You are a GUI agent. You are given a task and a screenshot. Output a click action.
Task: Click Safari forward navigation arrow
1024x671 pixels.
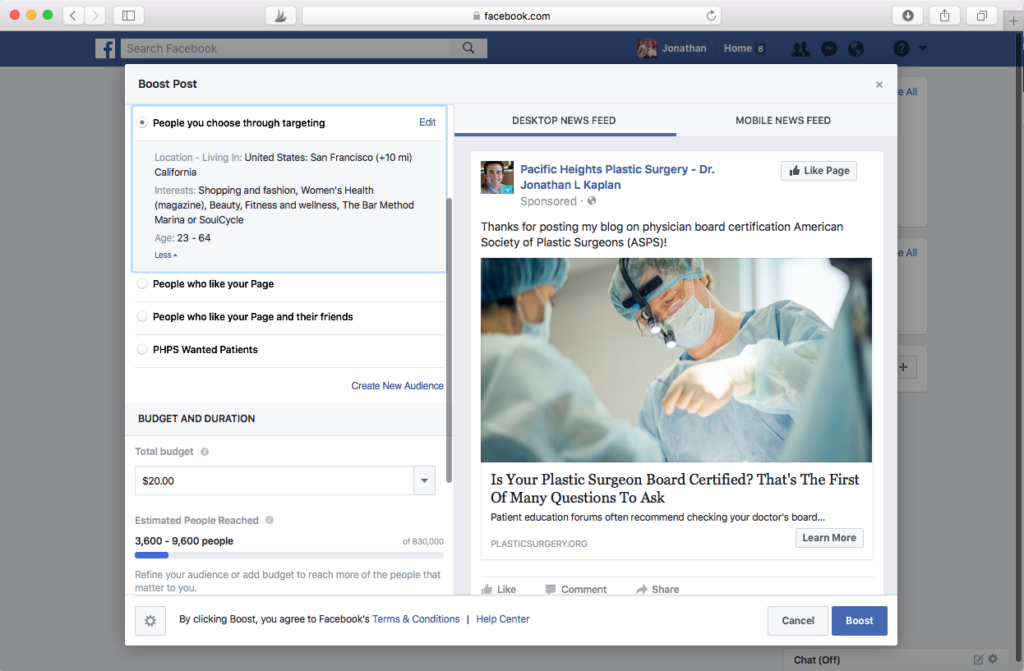pos(95,15)
